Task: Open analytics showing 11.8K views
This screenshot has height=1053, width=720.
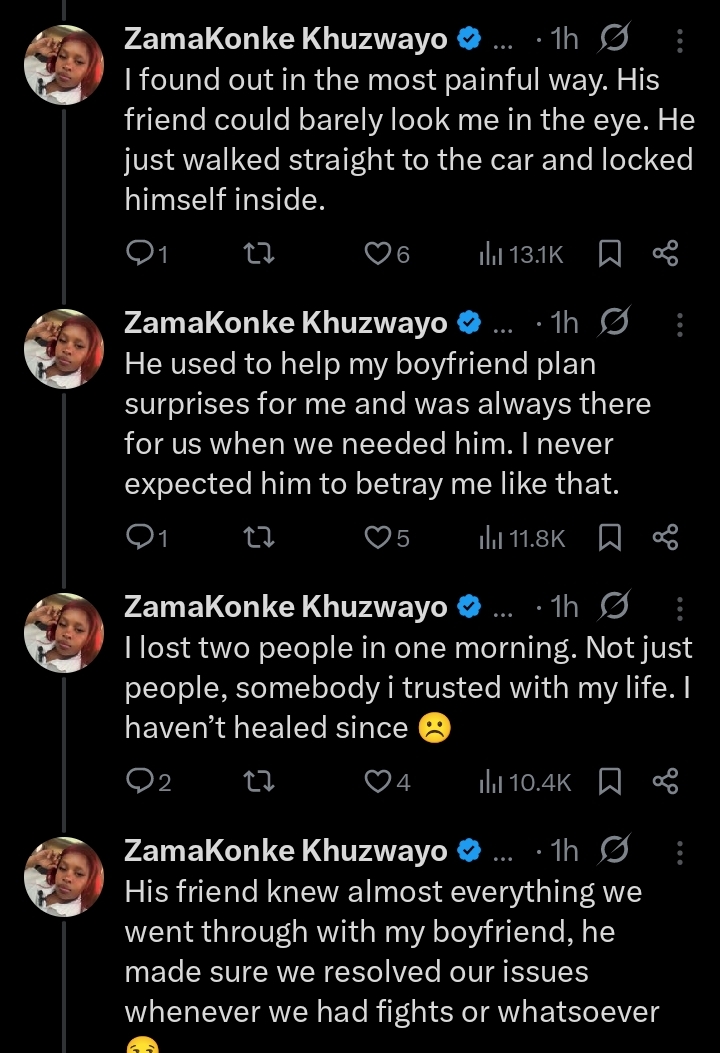Action: pyautogui.click(x=489, y=539)
